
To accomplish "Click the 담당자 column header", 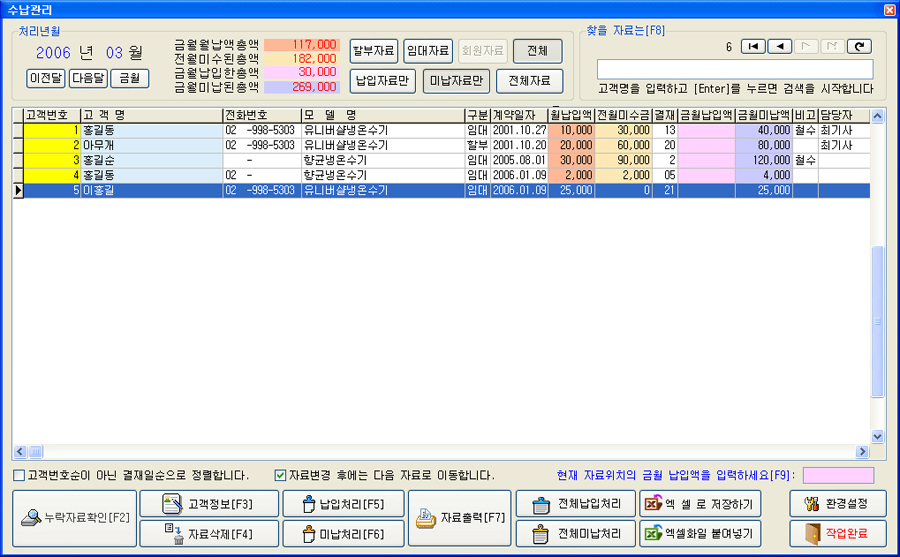I will tap(844, 115).
